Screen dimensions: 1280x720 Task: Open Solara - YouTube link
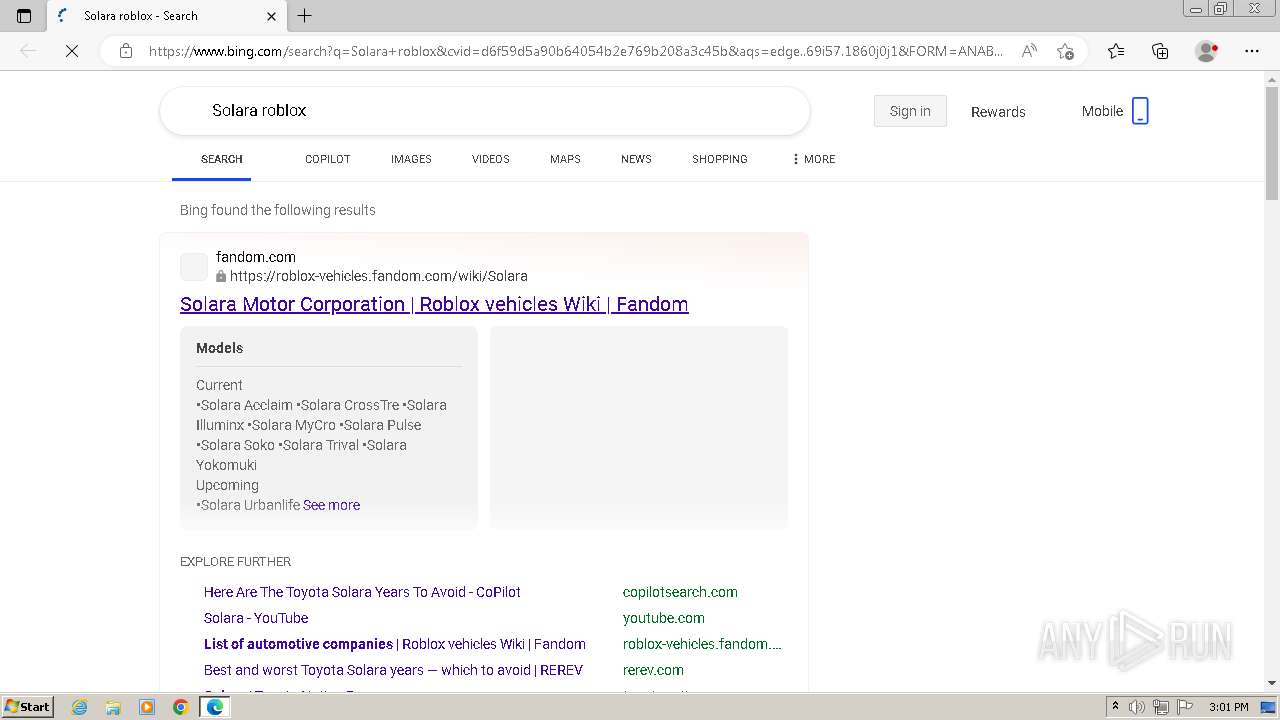tap(256, 618)
